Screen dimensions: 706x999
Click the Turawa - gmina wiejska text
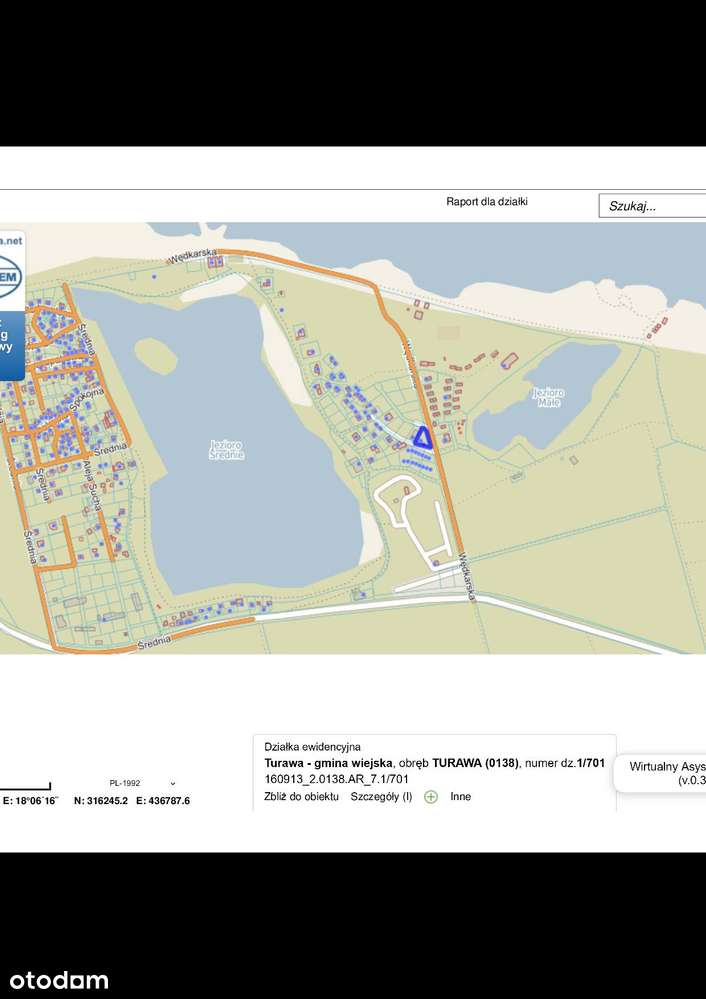(x=328, y=763)
